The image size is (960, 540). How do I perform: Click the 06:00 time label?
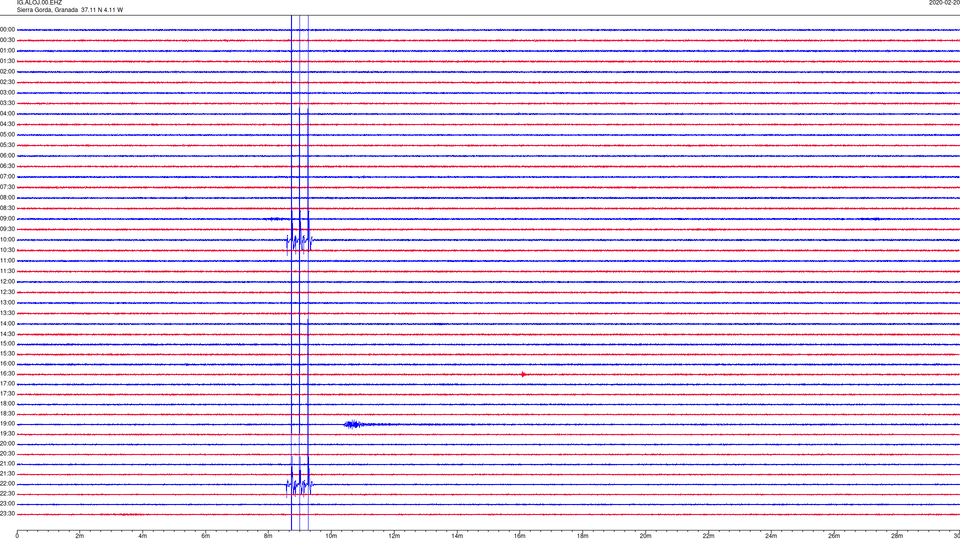(x=7, y=156)
